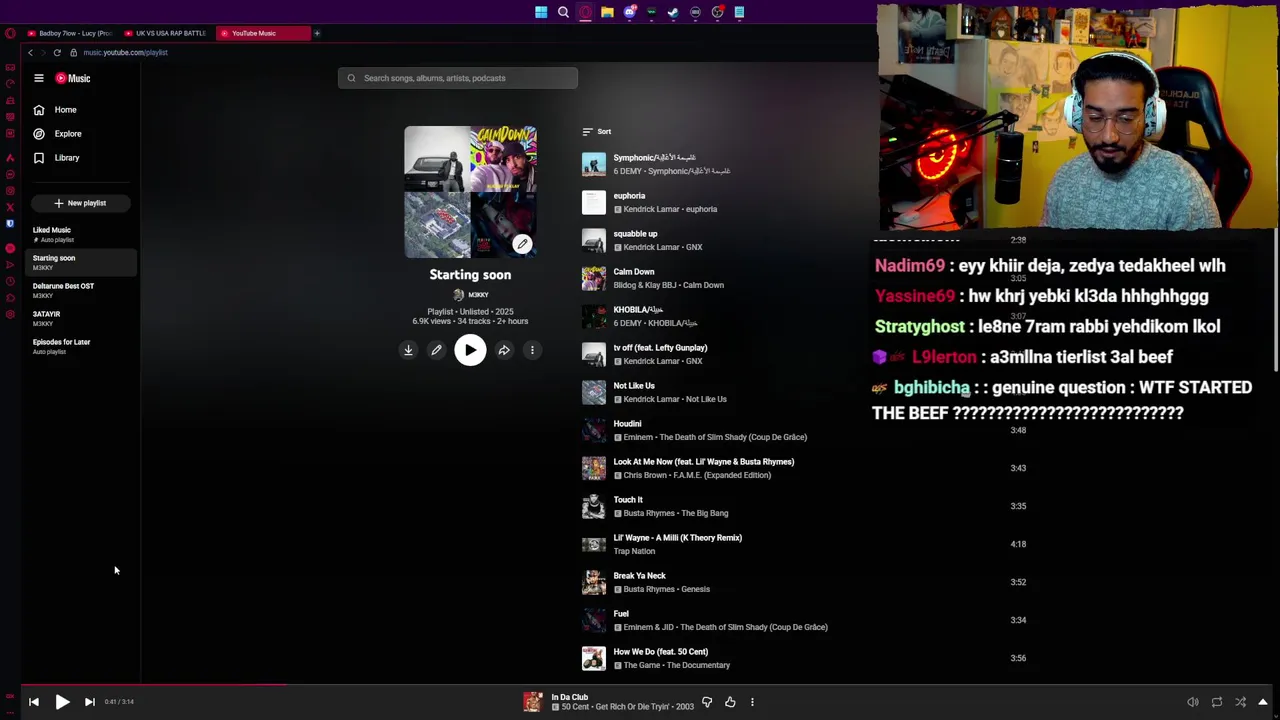Toggle repeat mode in player bar

point(1217,702)
